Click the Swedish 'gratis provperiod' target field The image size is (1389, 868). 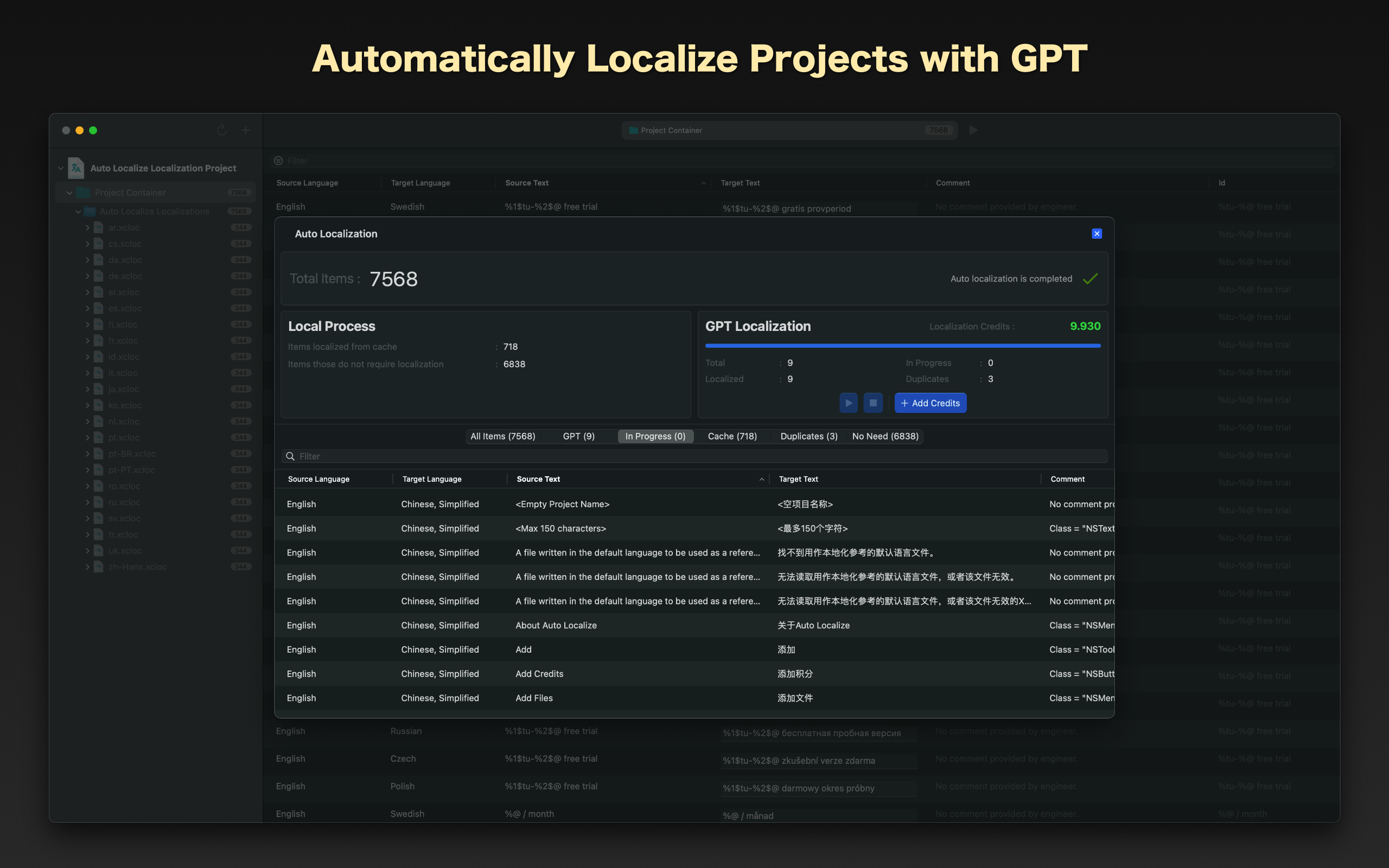point(818,208)
